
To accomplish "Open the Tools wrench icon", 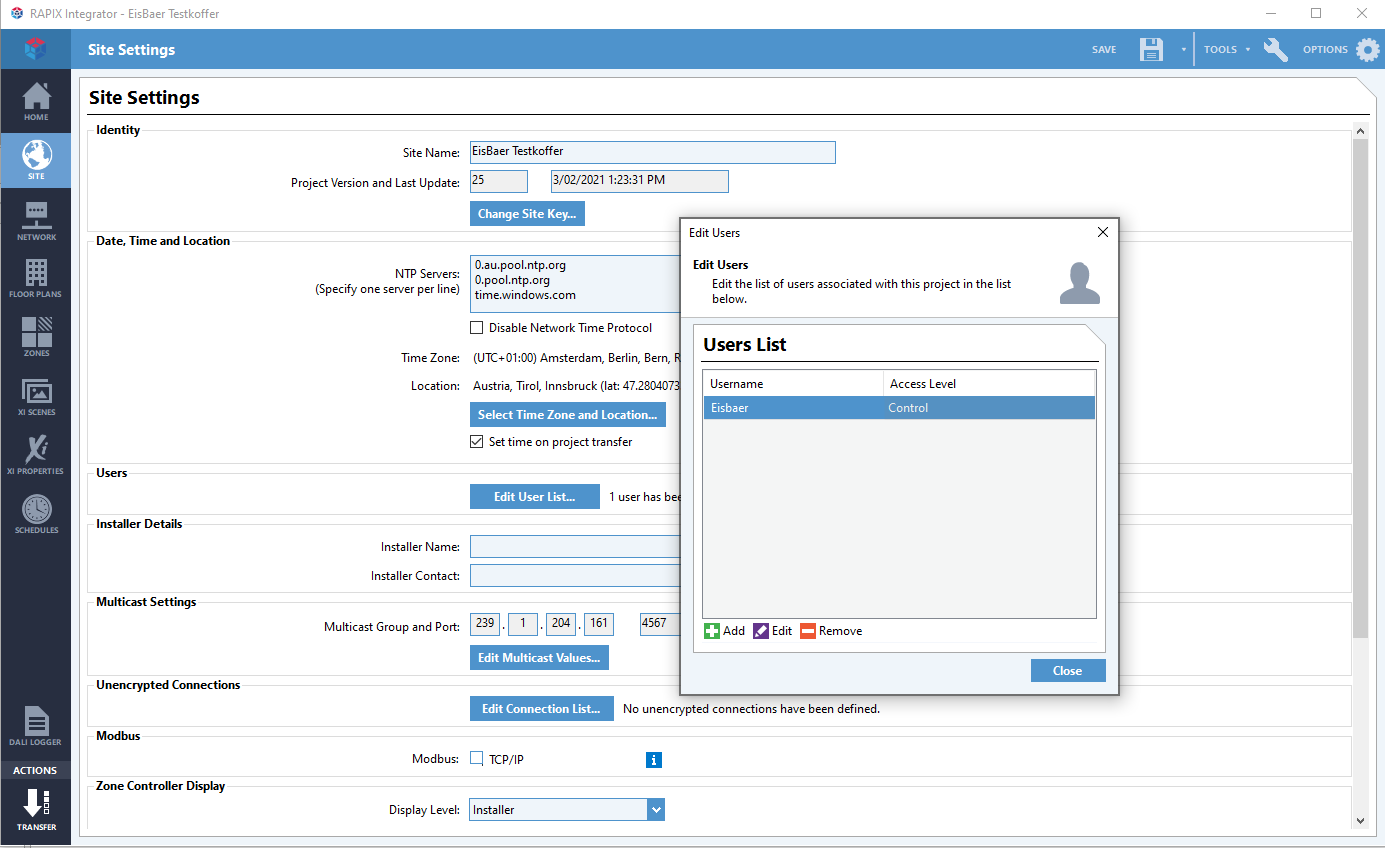I will click(x=1275, y=50).
